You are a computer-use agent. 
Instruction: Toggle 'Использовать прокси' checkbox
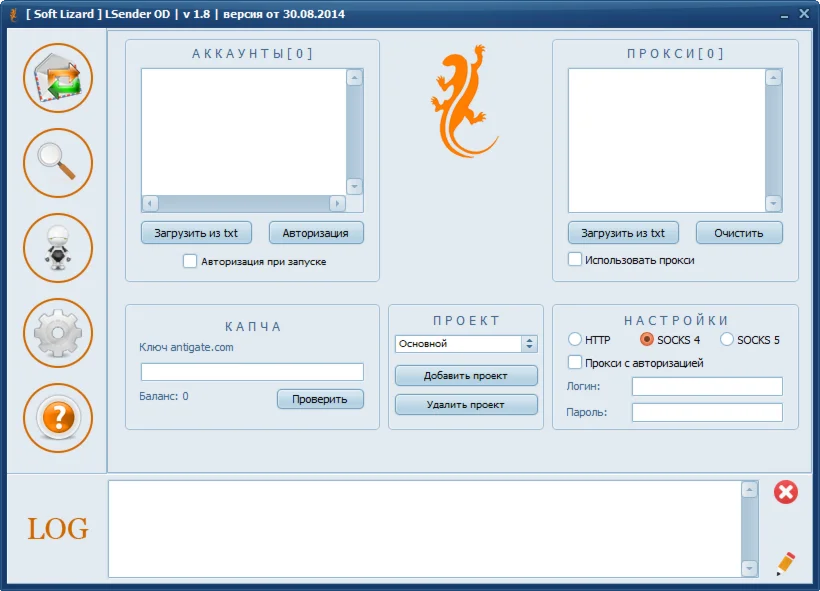coord(575,259)
